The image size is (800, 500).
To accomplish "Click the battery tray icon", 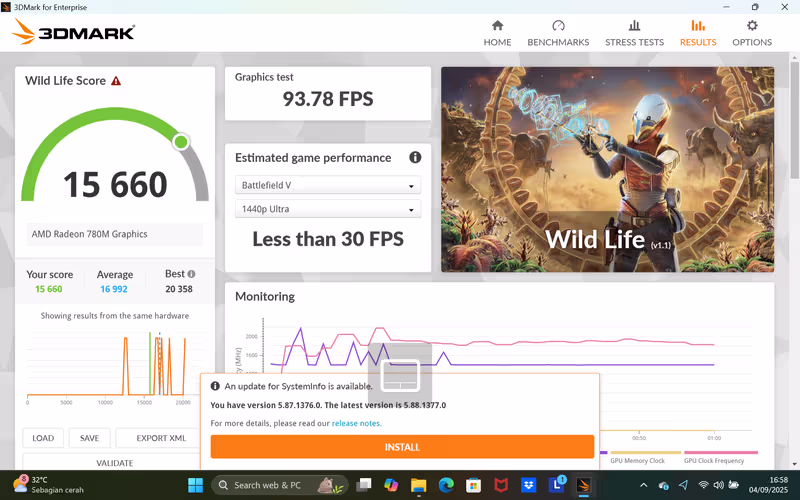I will [734, 485].
